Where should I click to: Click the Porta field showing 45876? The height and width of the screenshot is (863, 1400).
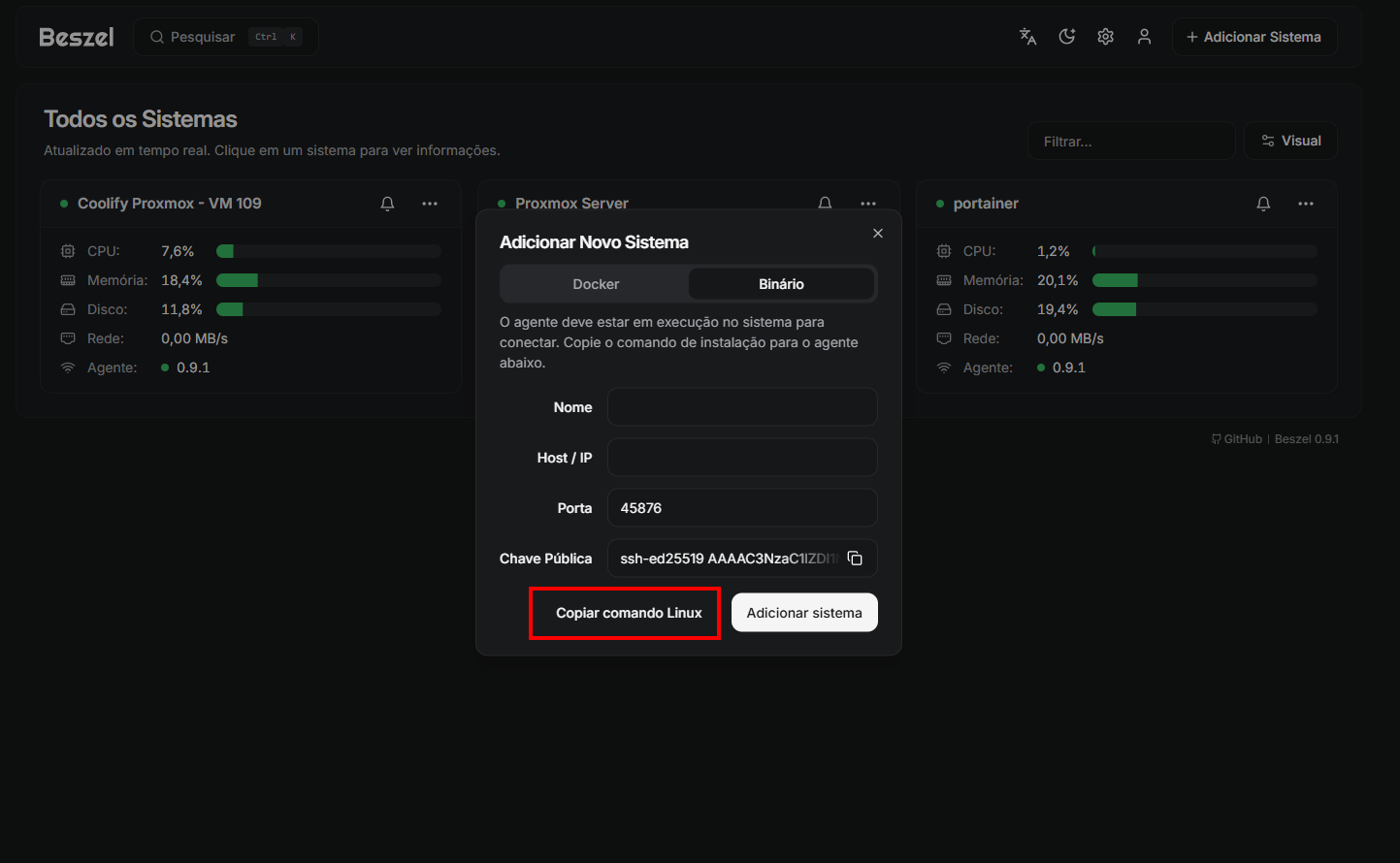click(x=742, y=508)
